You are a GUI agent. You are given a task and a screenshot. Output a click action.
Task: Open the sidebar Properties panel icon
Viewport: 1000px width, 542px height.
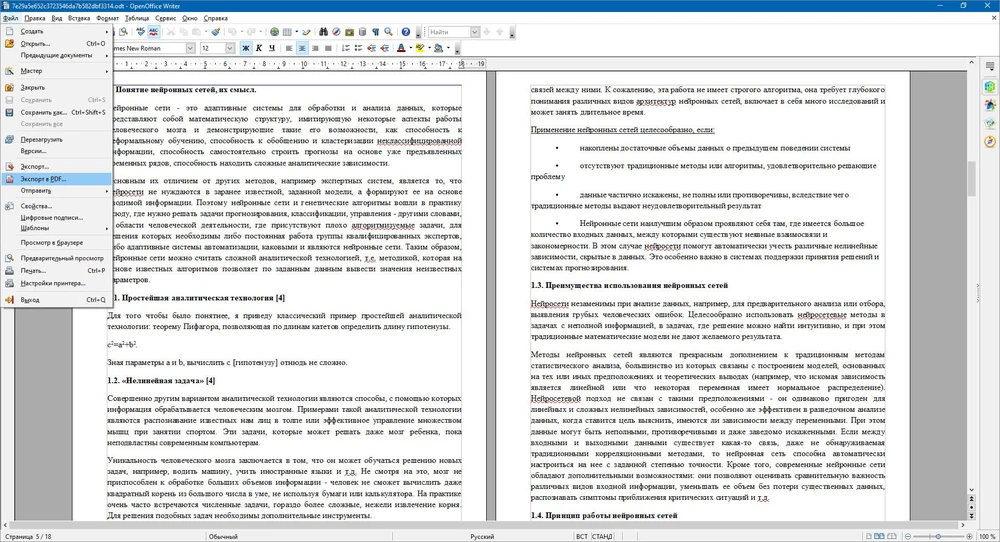[989, 87]
